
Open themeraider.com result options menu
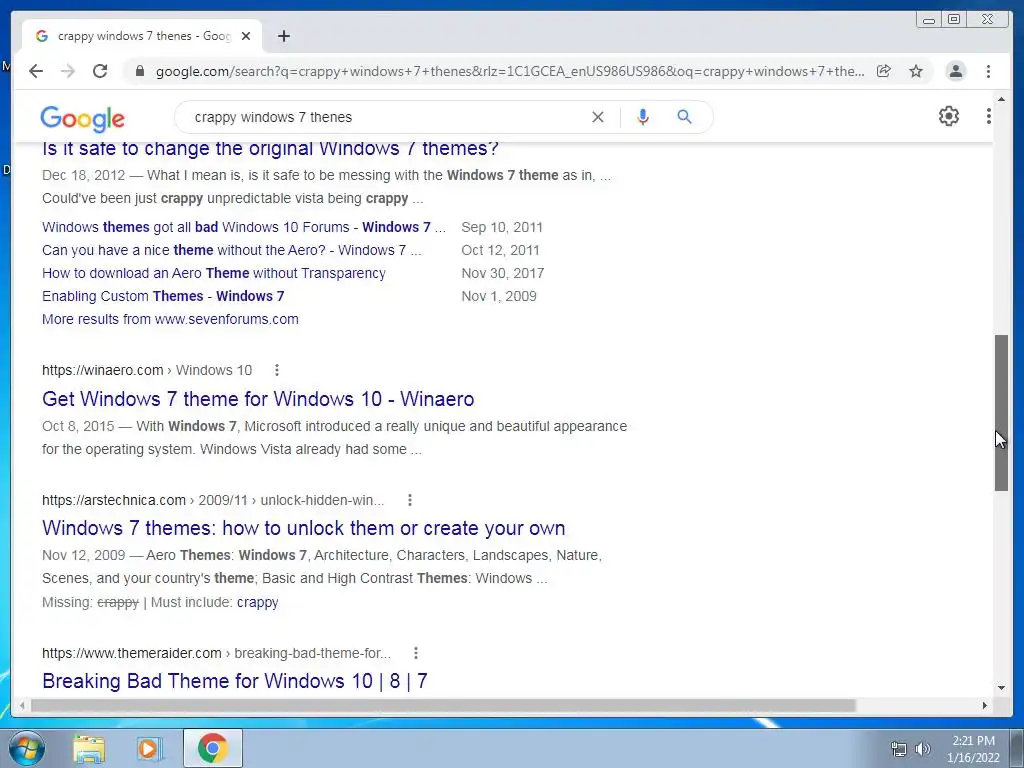(416, 653)
